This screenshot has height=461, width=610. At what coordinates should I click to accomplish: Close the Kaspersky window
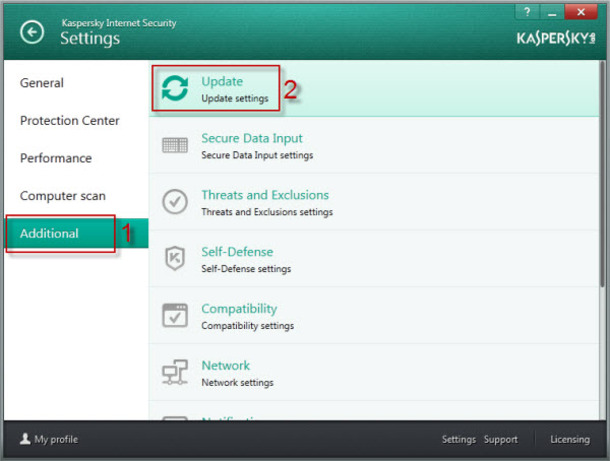(x=581, y=12)
